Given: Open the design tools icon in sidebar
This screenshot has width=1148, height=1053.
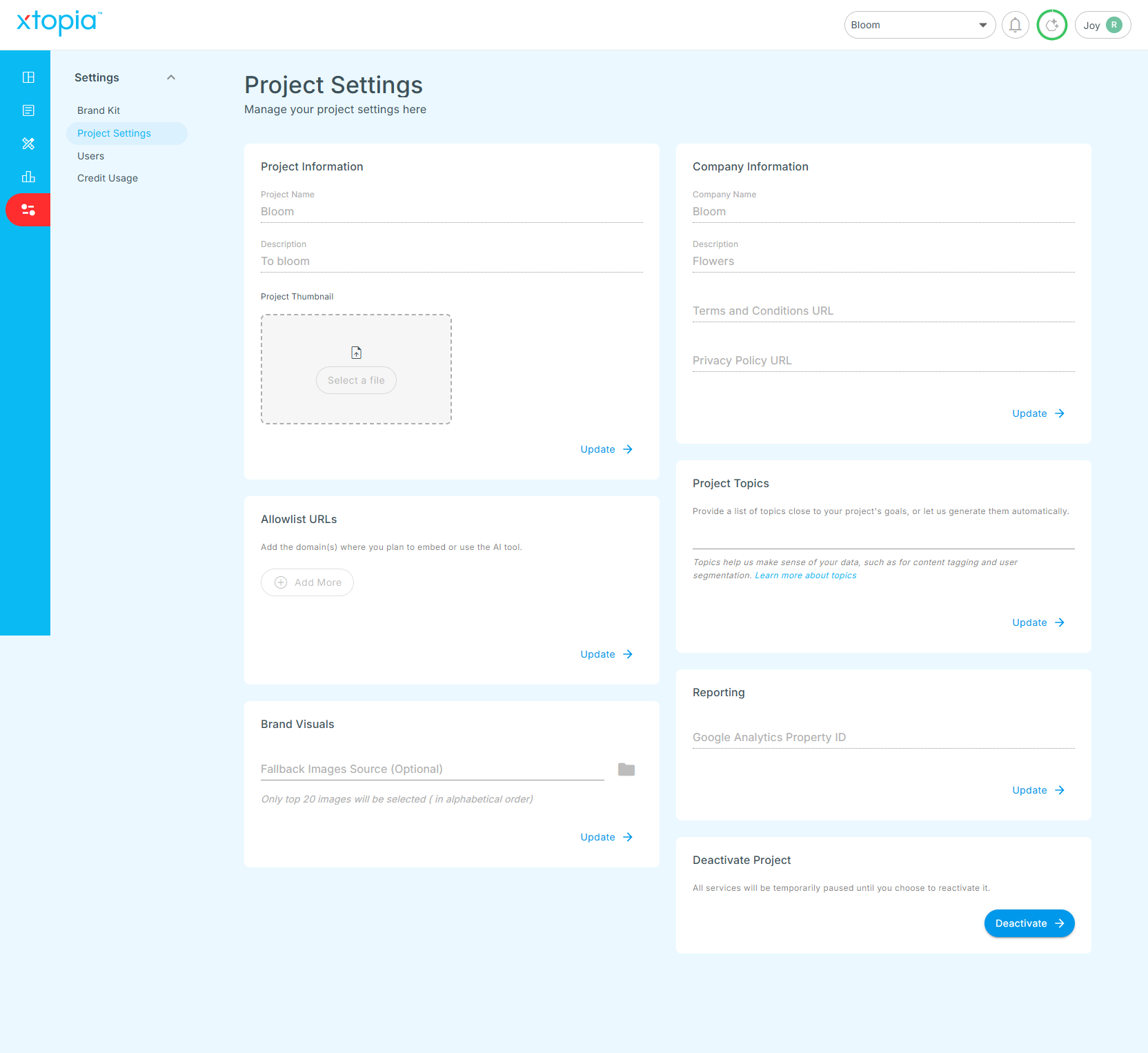Looking at the screenshot, I should 28,144.
